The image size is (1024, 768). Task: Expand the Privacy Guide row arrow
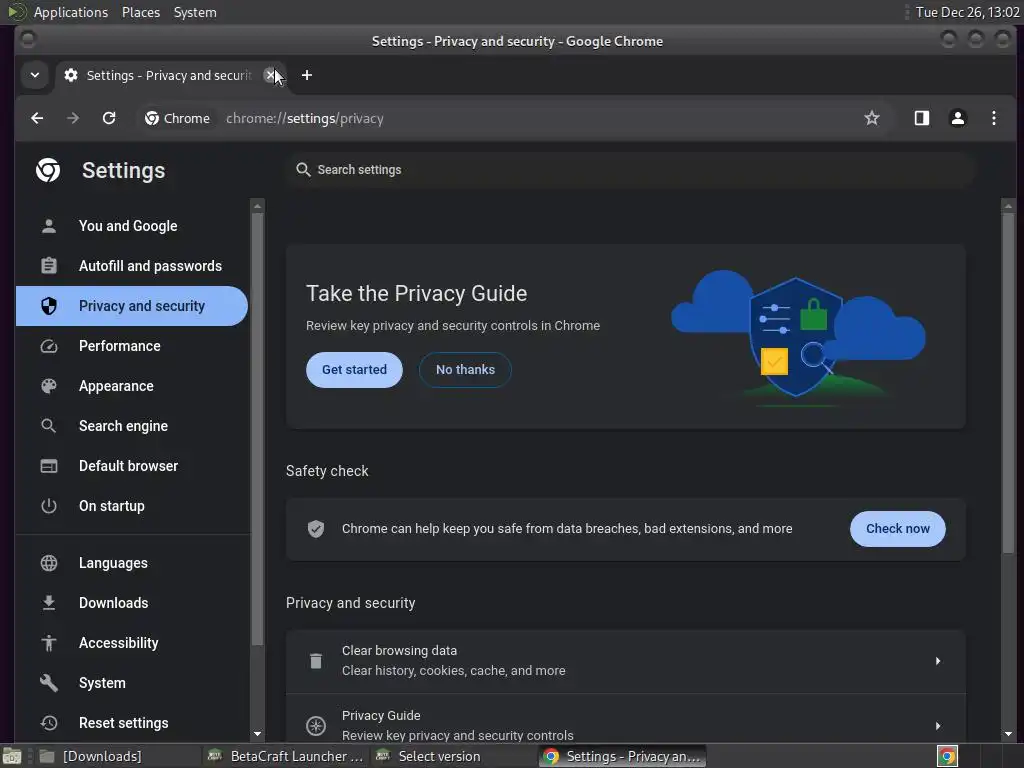pos(938,726)
